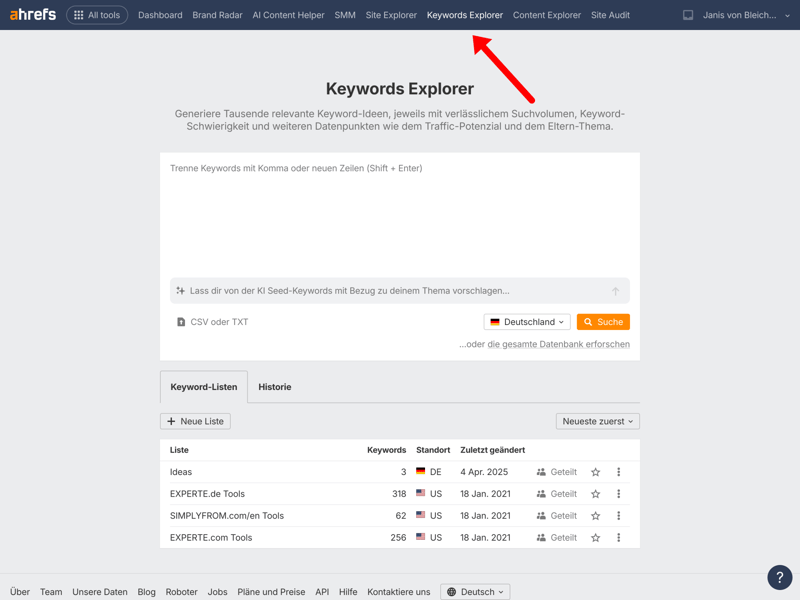Viewport: 800px width, 600px height.
Task: Create a list with Neue Liste button
Action: point(195,421)
